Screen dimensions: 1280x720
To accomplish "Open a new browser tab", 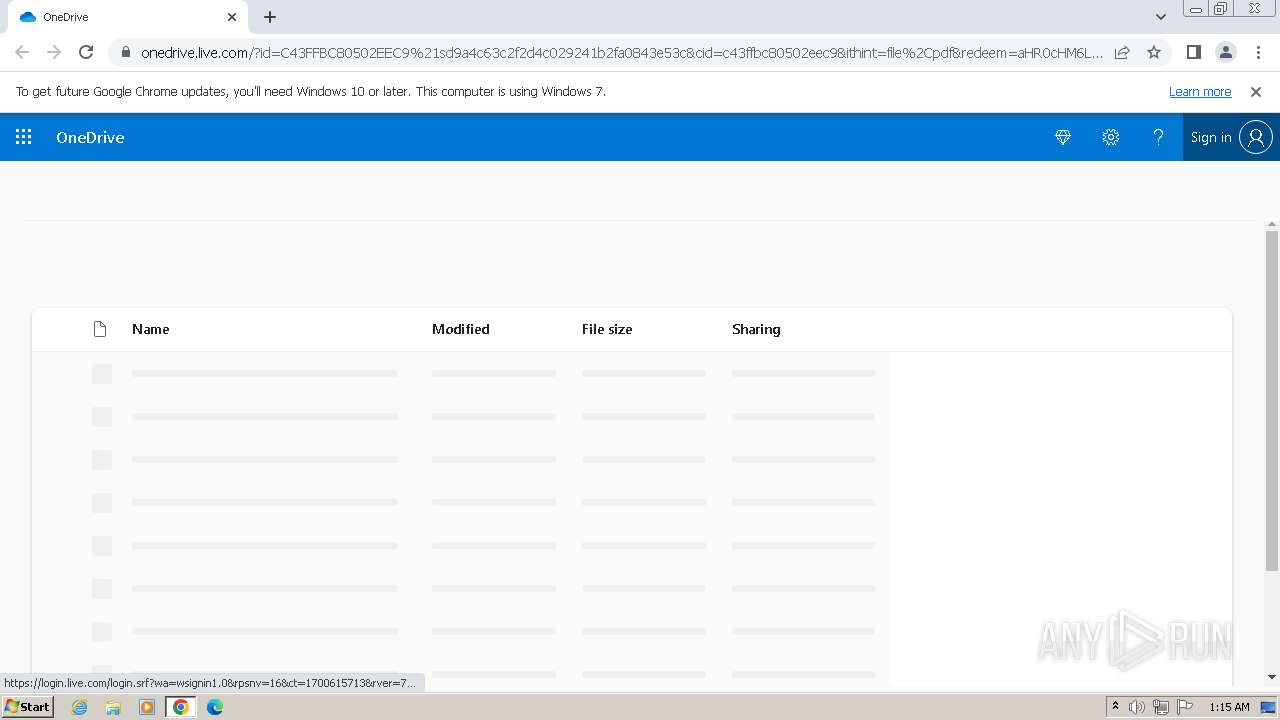I will point(270,17).
